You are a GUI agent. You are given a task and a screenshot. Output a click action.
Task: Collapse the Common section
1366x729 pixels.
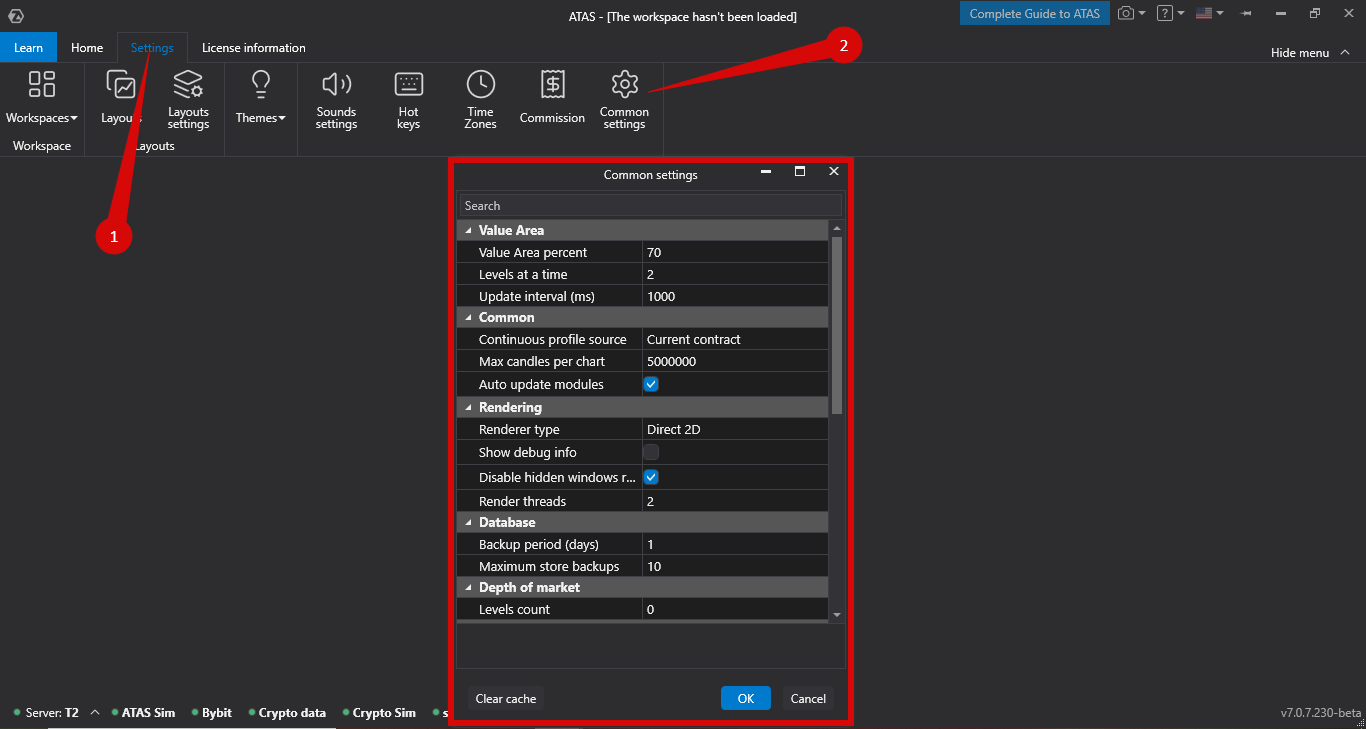coord(469,317)
